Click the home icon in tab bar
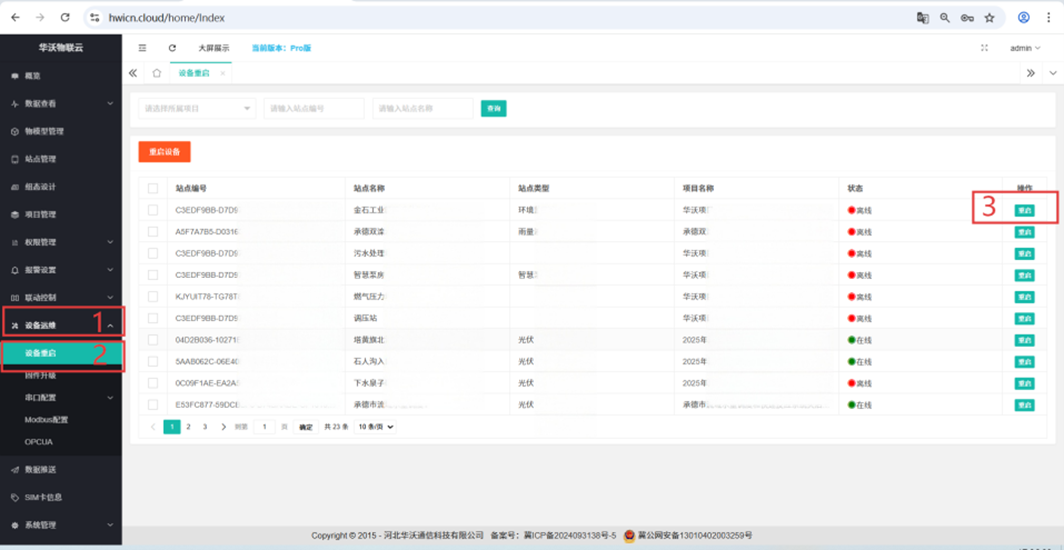This screenshot has height=550, width=1064. [x=157, y=73]
